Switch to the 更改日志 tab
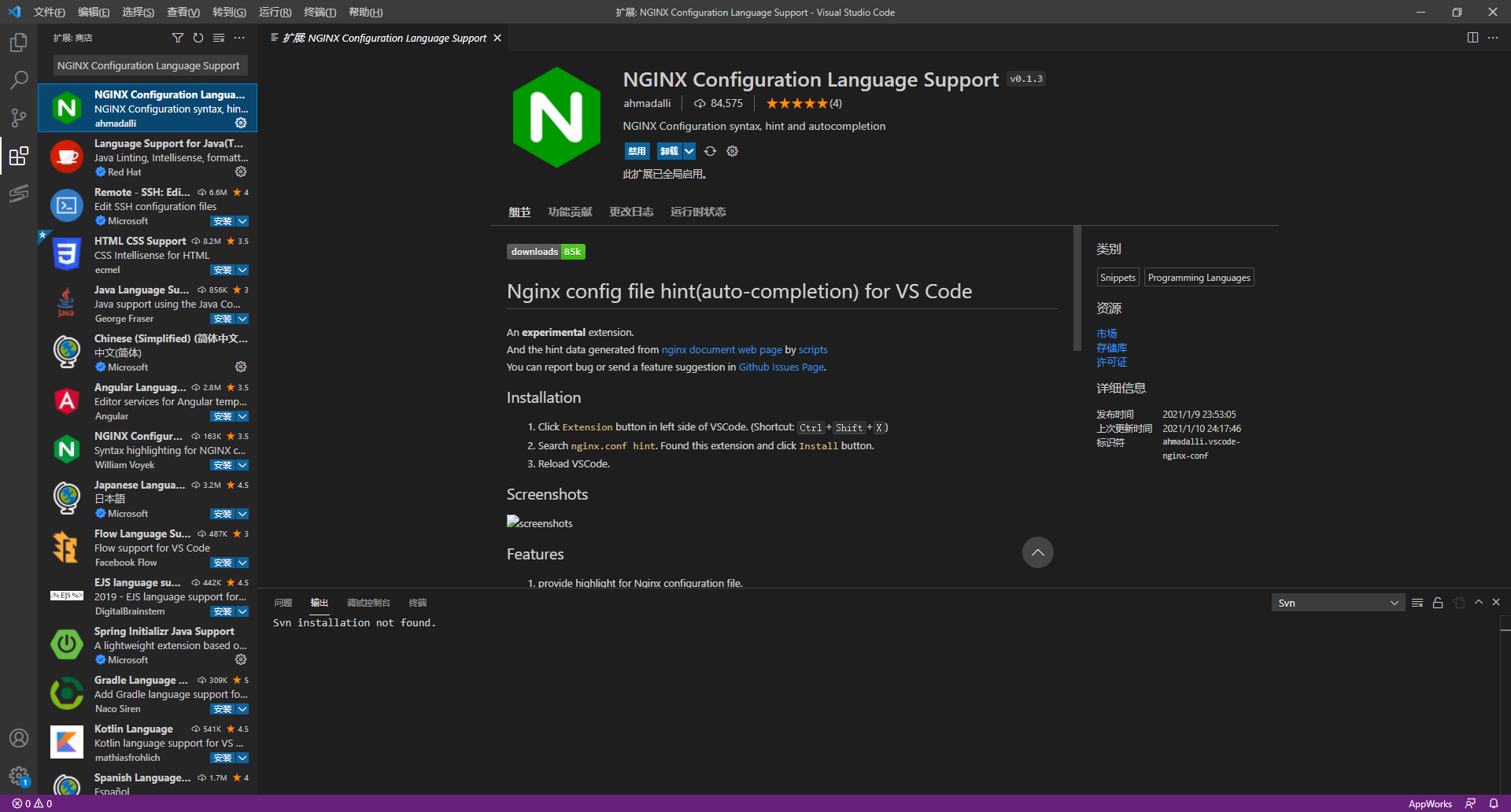The height and width of the screenshot is (812, 1511). [x=631, y=212]
